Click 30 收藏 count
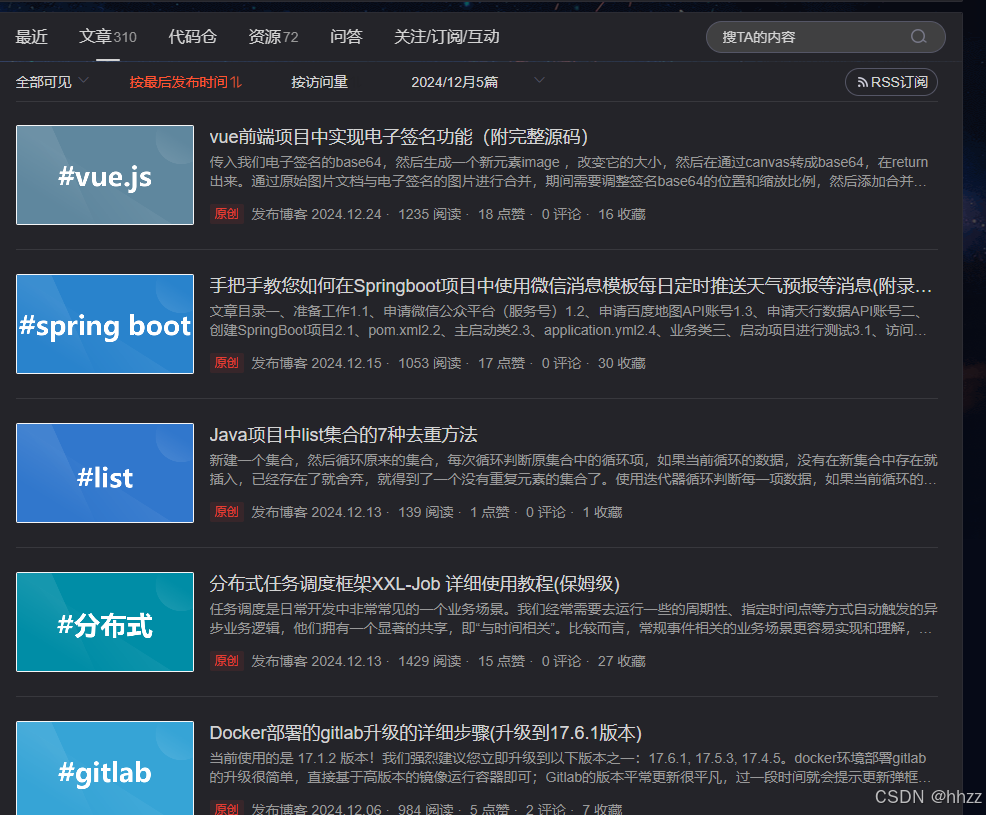 [622, 363]
